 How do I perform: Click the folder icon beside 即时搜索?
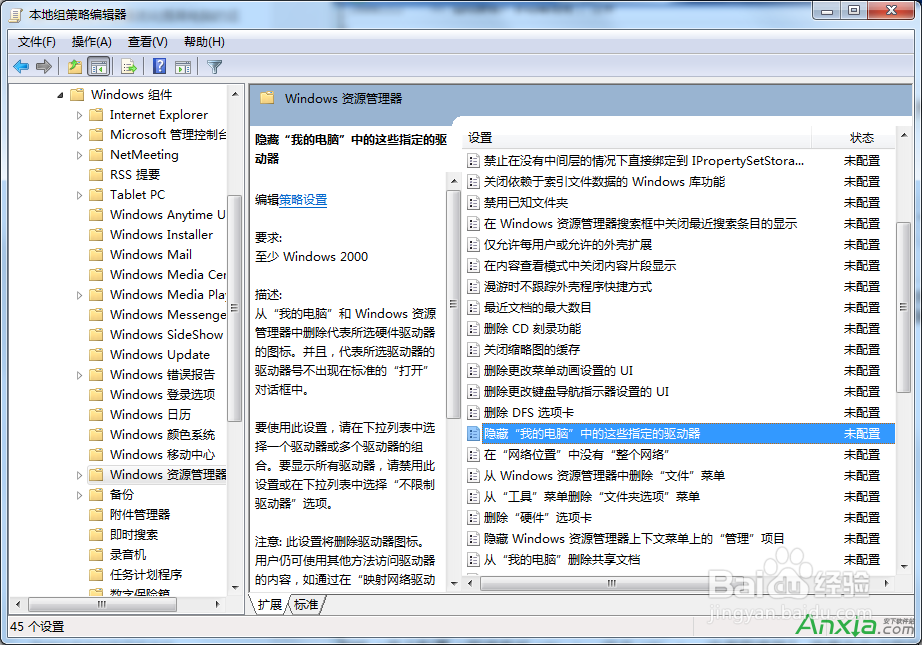coord(96,534)
